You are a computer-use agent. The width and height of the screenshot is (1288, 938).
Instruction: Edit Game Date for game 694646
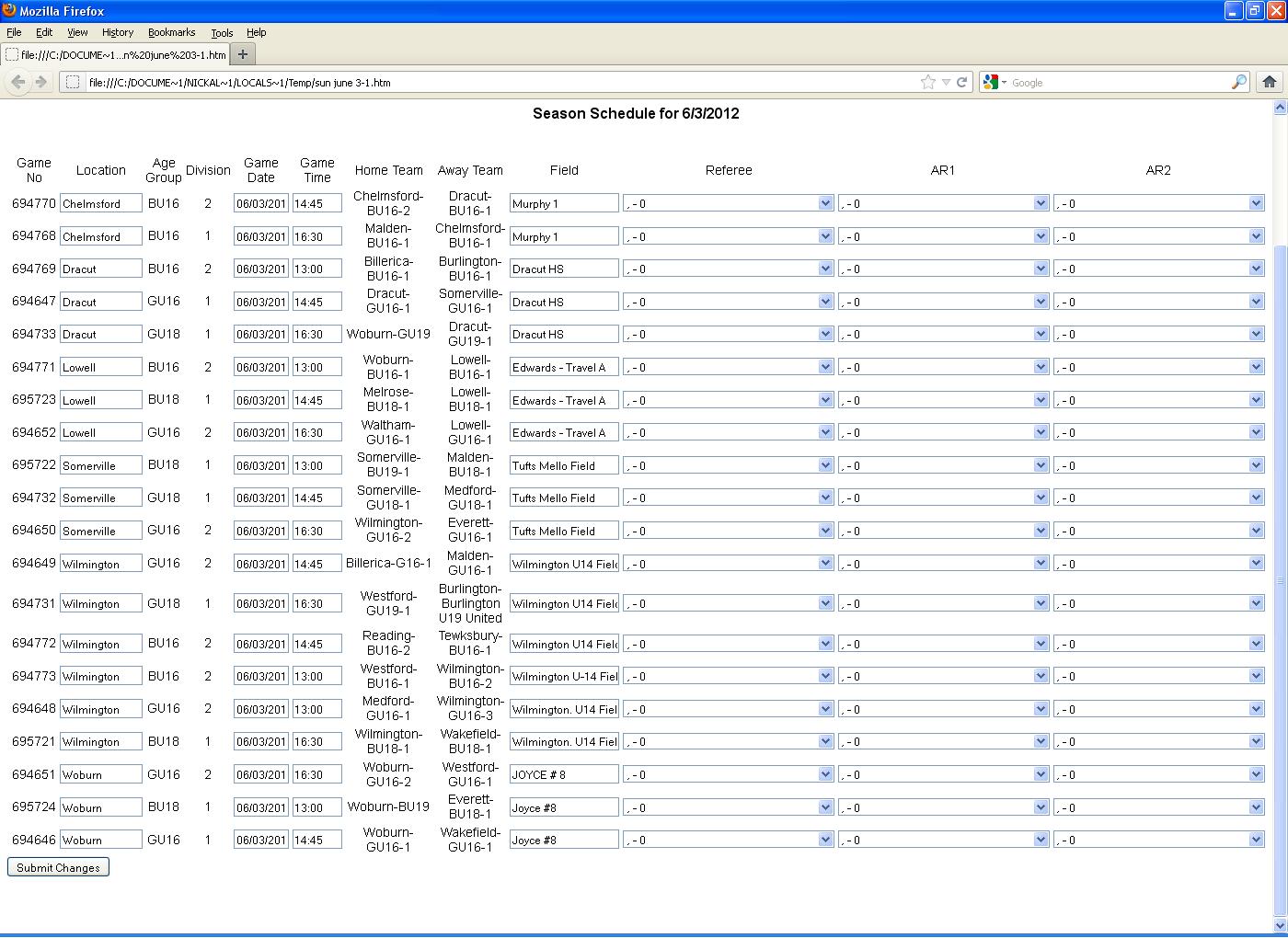pyautogui.click(x=261, y=840)
